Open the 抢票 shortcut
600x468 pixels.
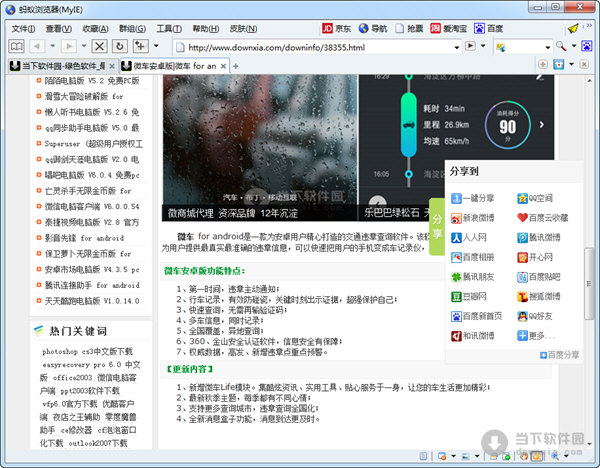409,28
